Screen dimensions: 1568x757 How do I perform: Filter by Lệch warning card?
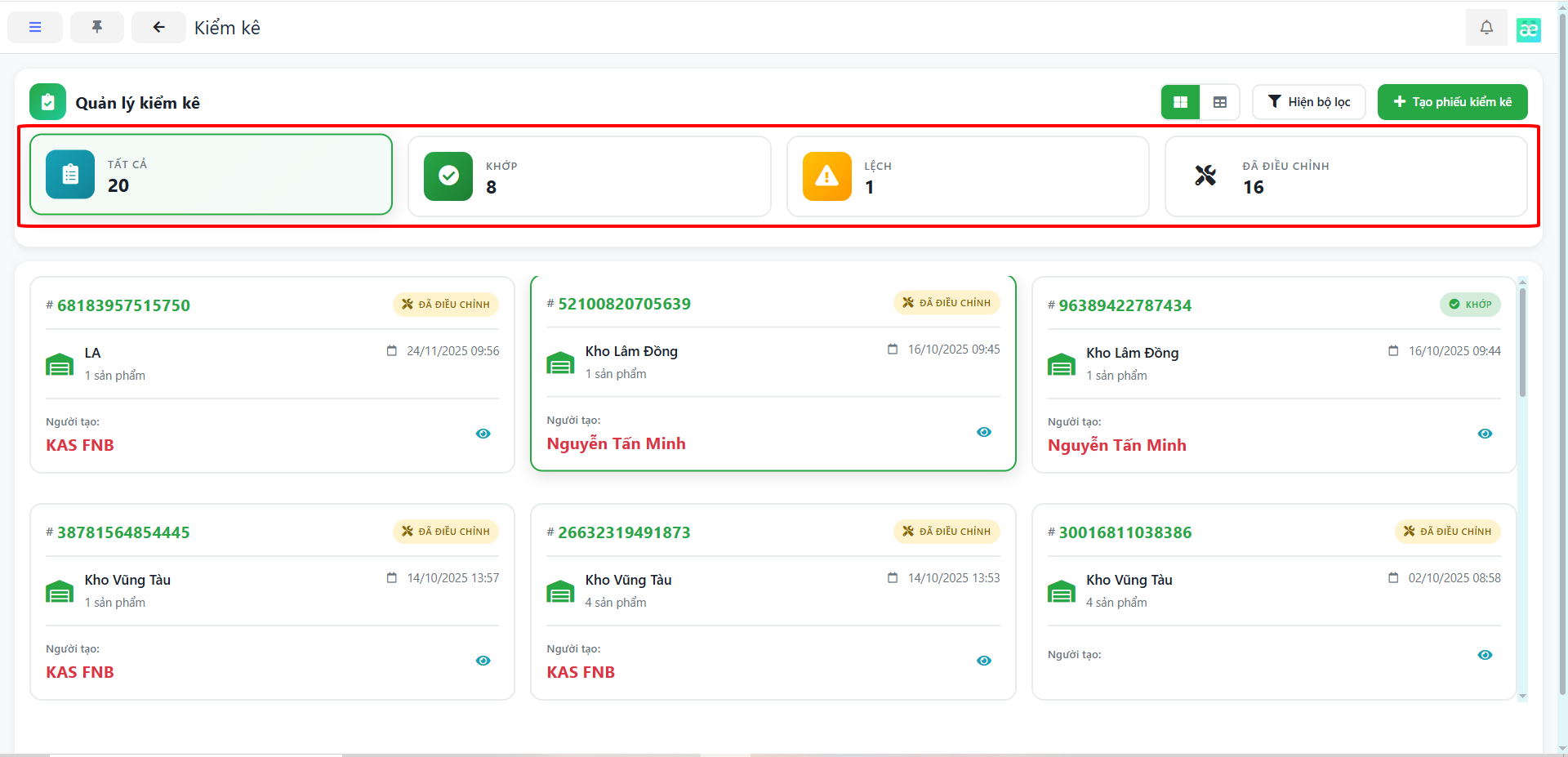967,176
